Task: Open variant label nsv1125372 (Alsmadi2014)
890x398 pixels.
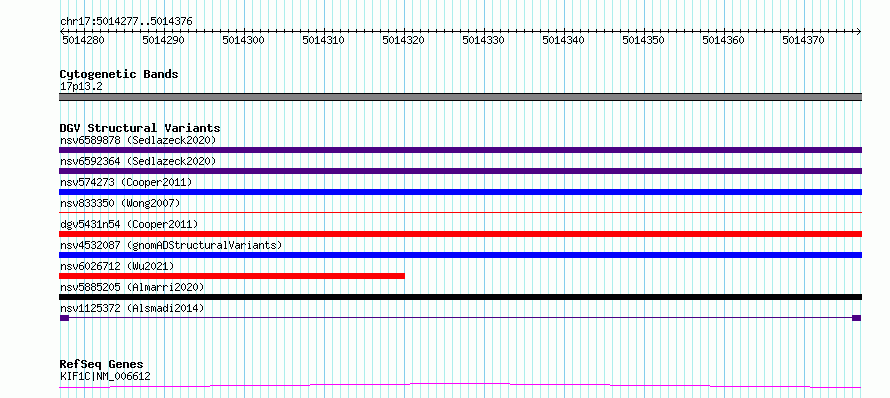Action: coord(132,308)
